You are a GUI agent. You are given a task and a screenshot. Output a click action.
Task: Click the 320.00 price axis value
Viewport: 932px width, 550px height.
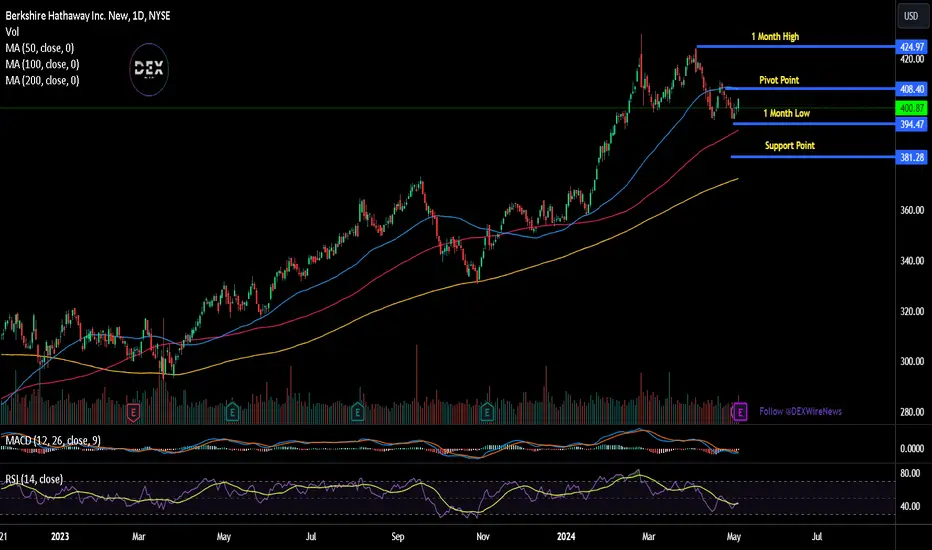912,312
